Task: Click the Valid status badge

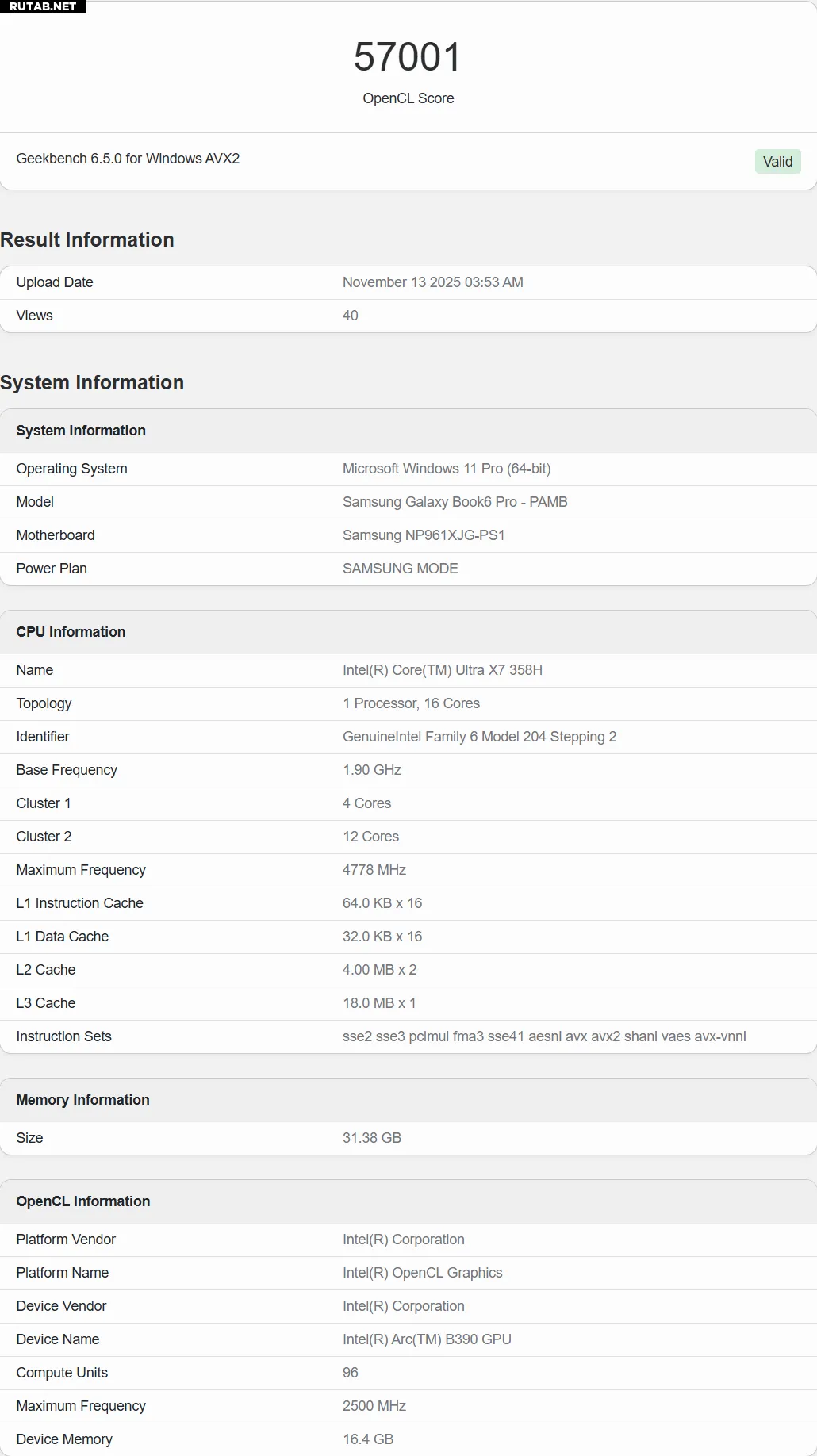Action: point(777,162)
